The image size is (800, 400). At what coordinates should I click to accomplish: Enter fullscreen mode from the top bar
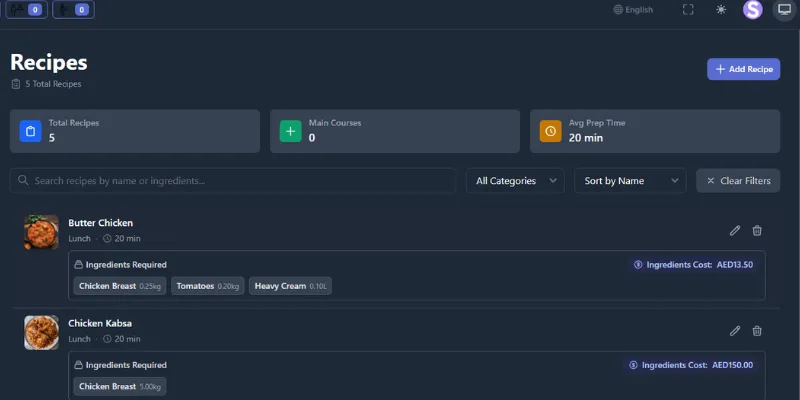click(688, 10)
